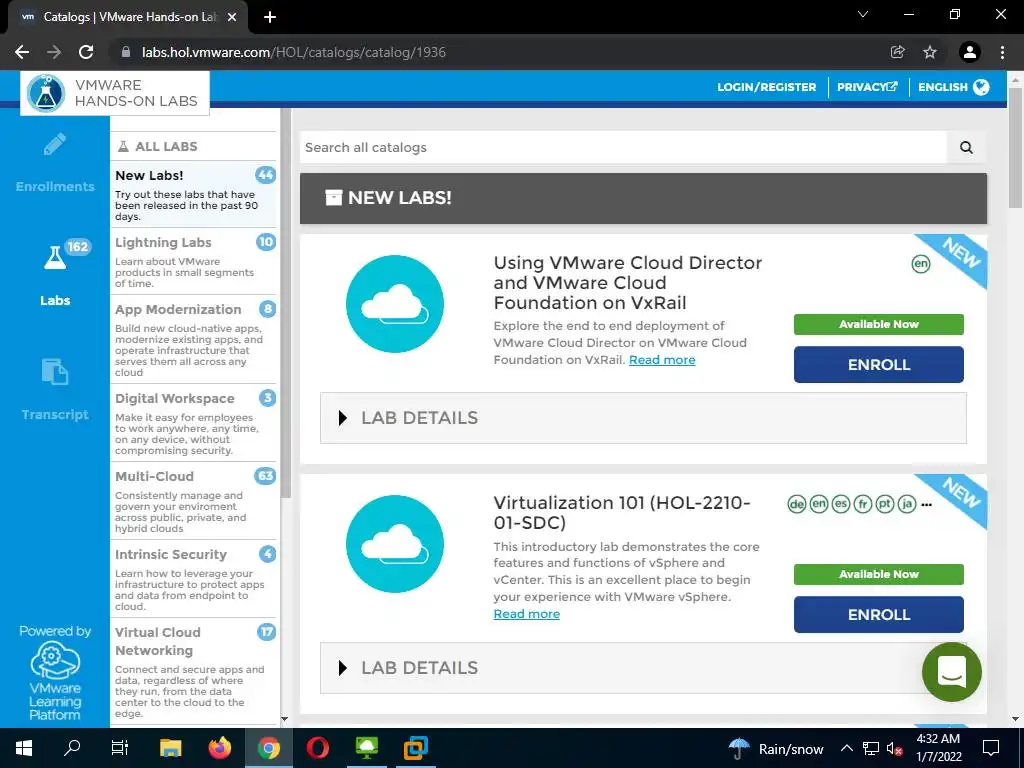Image resolution: width=1024 pixels, height=768 pixels.
Task: Click Read more for Cloud Director lab
Action: coord(662,360)
